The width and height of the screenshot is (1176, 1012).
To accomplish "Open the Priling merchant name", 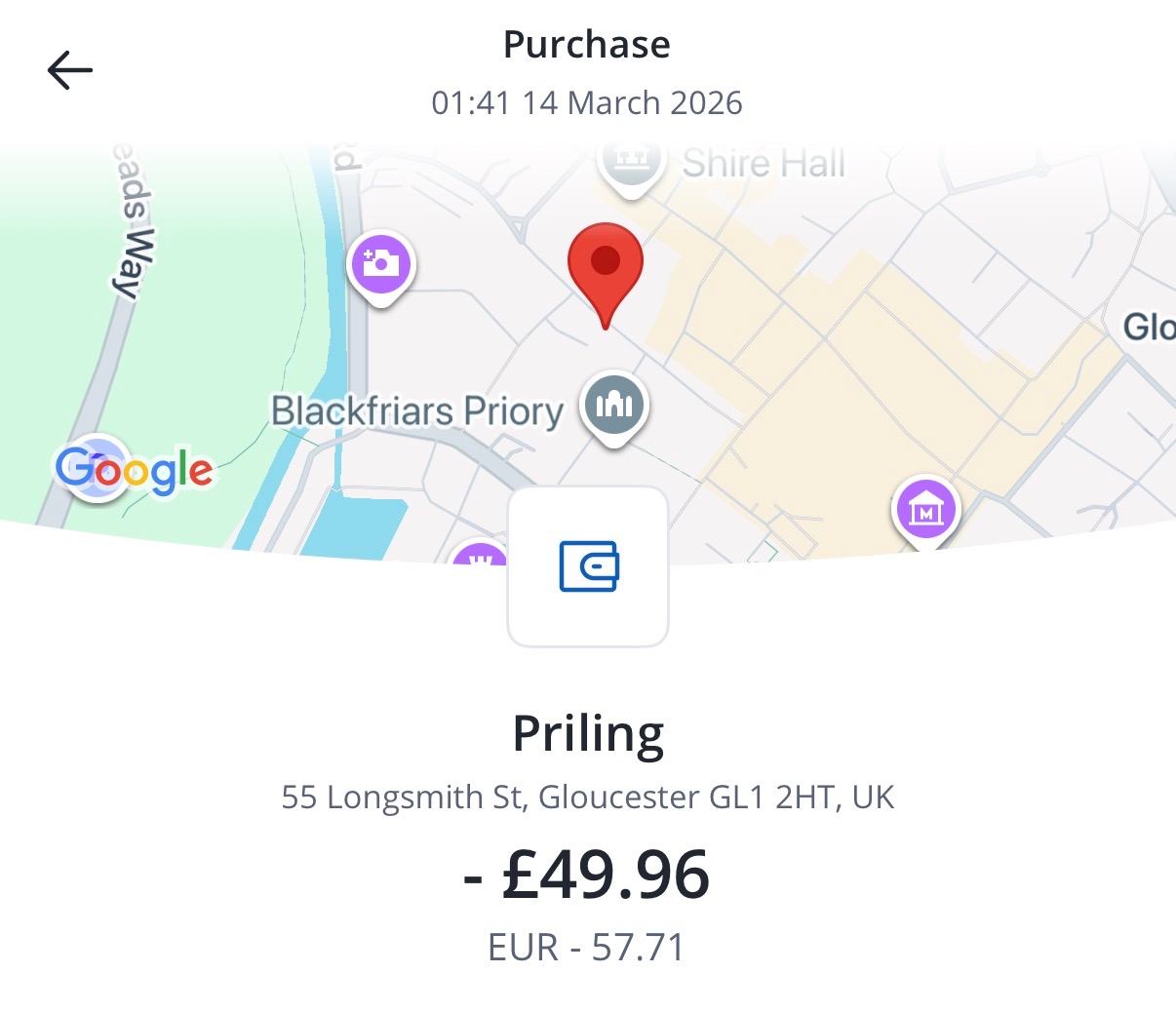I will (588, 734).
